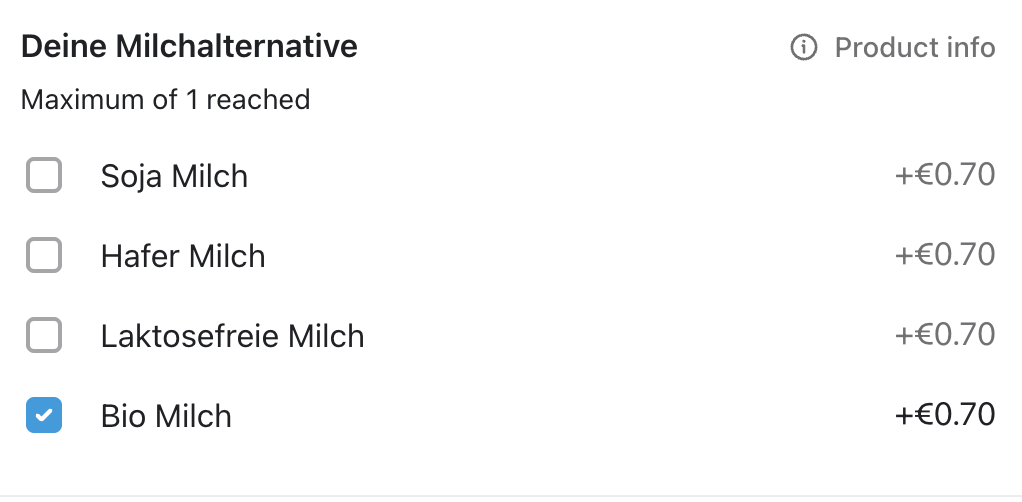1022x502 pixels.
Task: Click the Deine Milchalternative heading
Action: coord(189,46)
